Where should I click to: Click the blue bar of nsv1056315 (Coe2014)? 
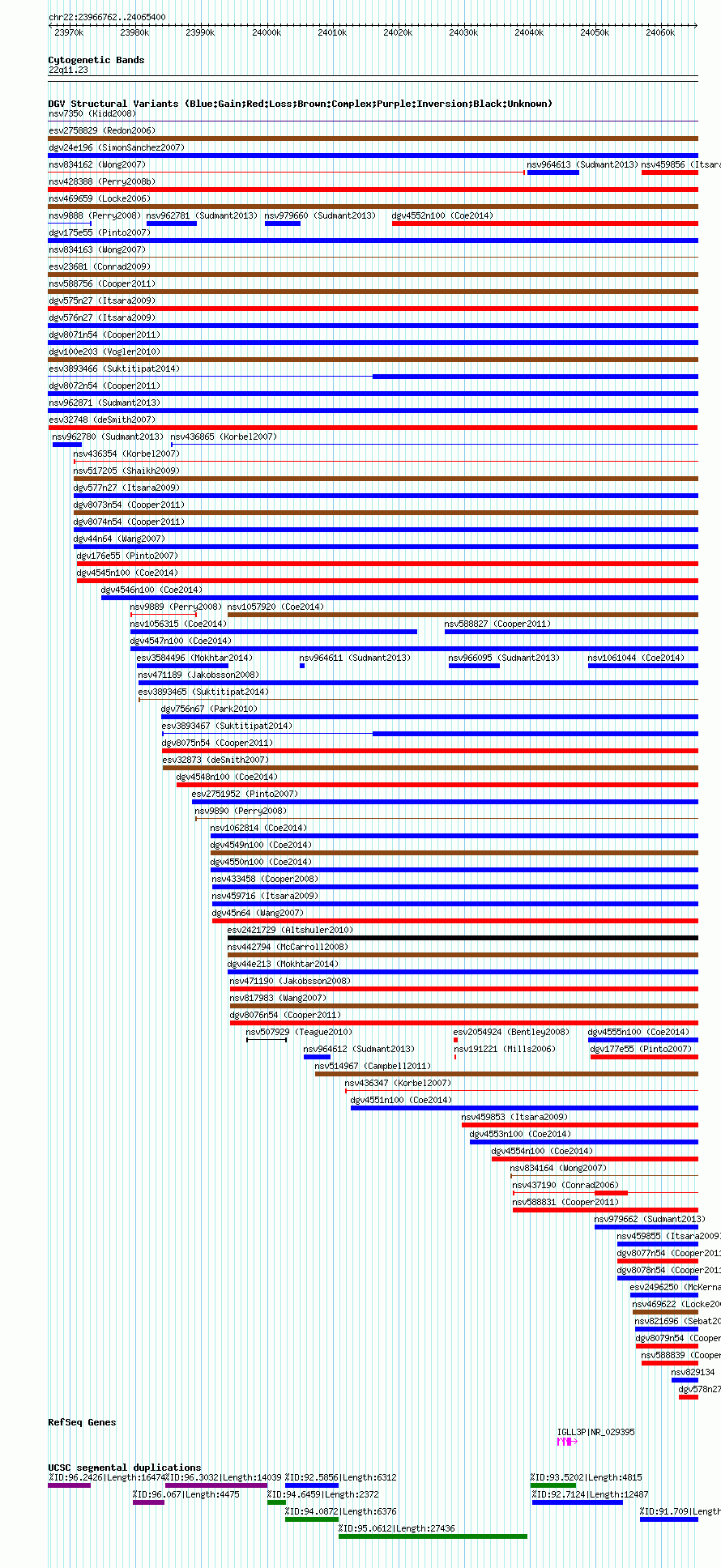pos(274,632)
